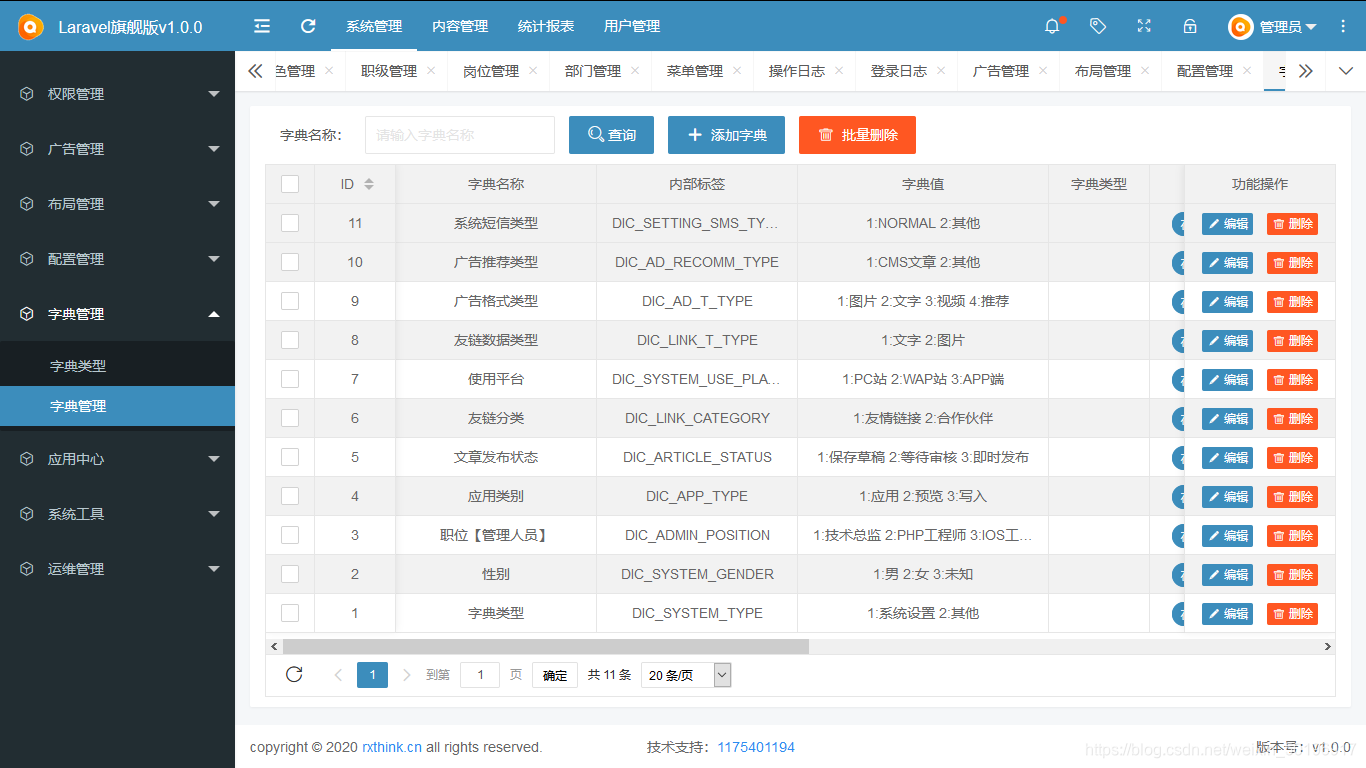The width and height of the screenshot is (1366, 768).
Task: Expand the 配置管理 sidebar menu
Action: (x=117, y=259)
